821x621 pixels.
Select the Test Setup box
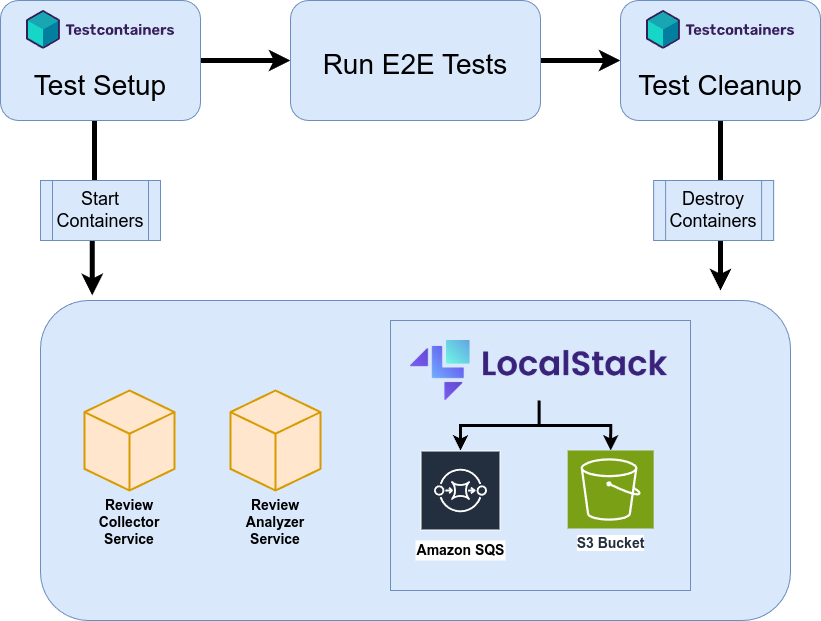pyautogui.click(x=101, y=60)
